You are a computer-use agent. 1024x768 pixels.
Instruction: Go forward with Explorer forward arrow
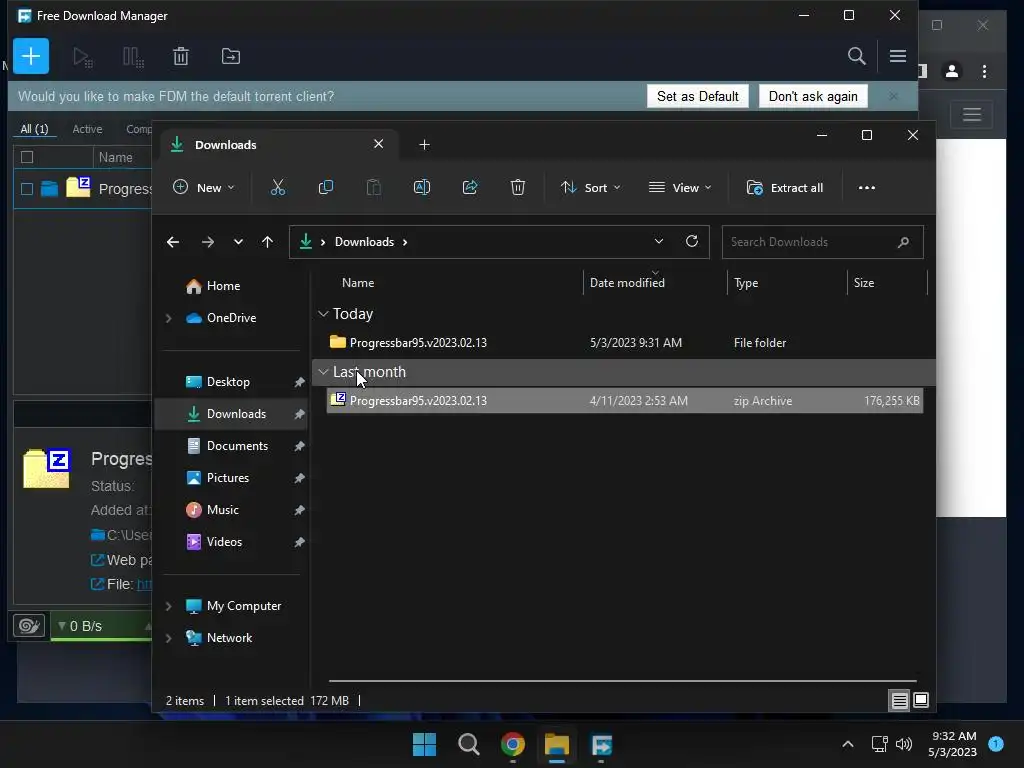click(x=208, y=242)
